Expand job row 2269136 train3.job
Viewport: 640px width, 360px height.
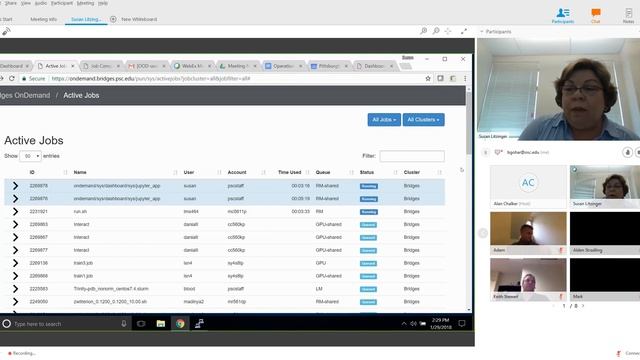15,263
